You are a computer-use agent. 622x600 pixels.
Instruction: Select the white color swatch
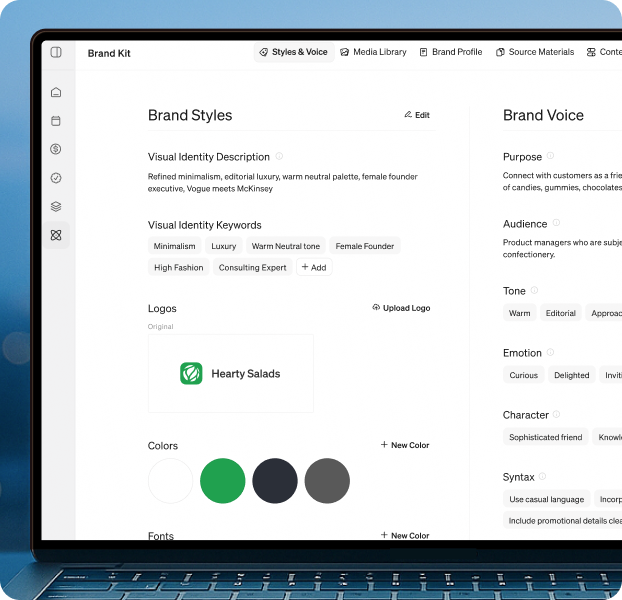pos(171,481)
